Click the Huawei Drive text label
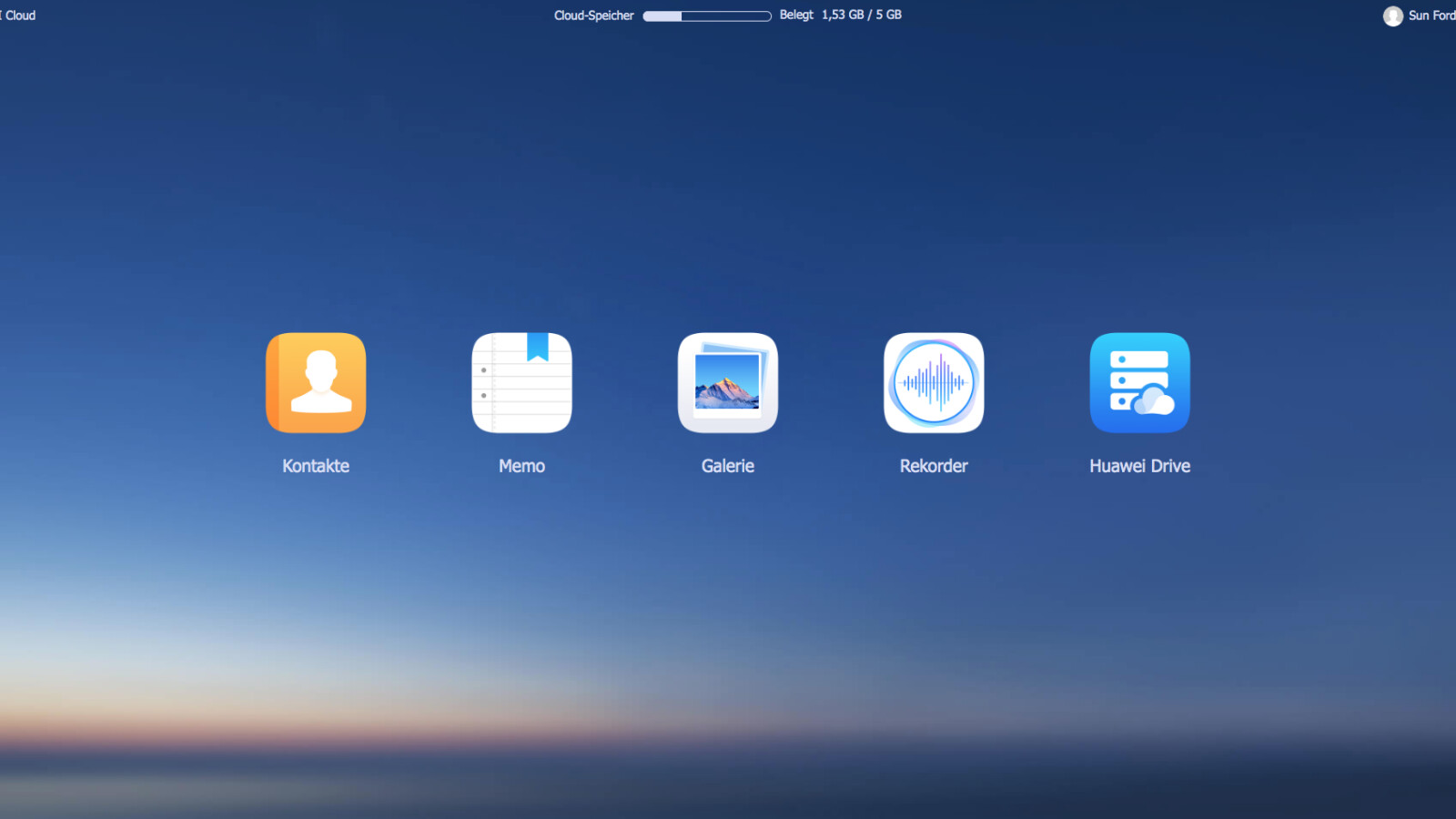 pyautogui.click(x=1139, y=466)
